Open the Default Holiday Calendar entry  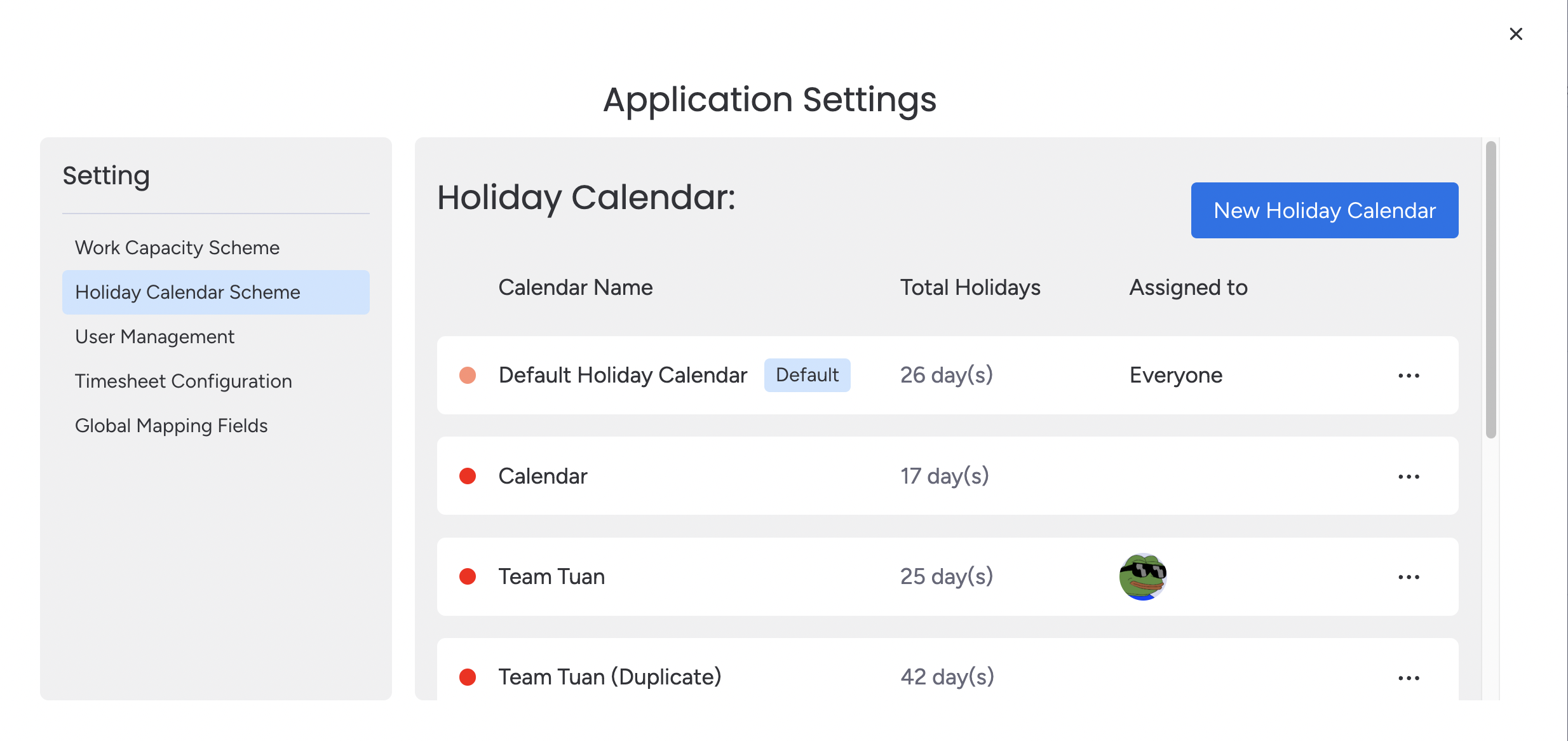click(623, 376)
